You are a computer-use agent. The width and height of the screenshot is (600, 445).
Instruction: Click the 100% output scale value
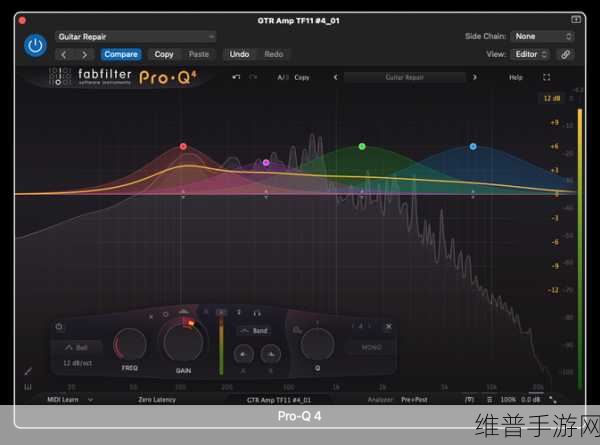pos(508,400)
